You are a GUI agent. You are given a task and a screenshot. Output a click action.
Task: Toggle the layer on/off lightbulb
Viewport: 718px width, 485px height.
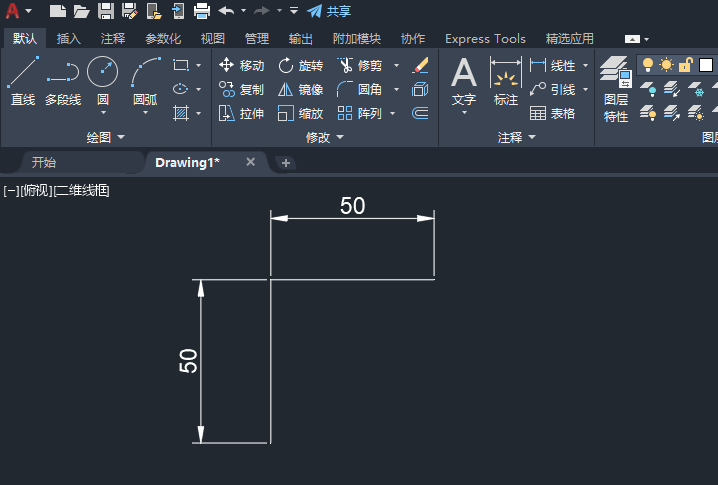point(647,65)
